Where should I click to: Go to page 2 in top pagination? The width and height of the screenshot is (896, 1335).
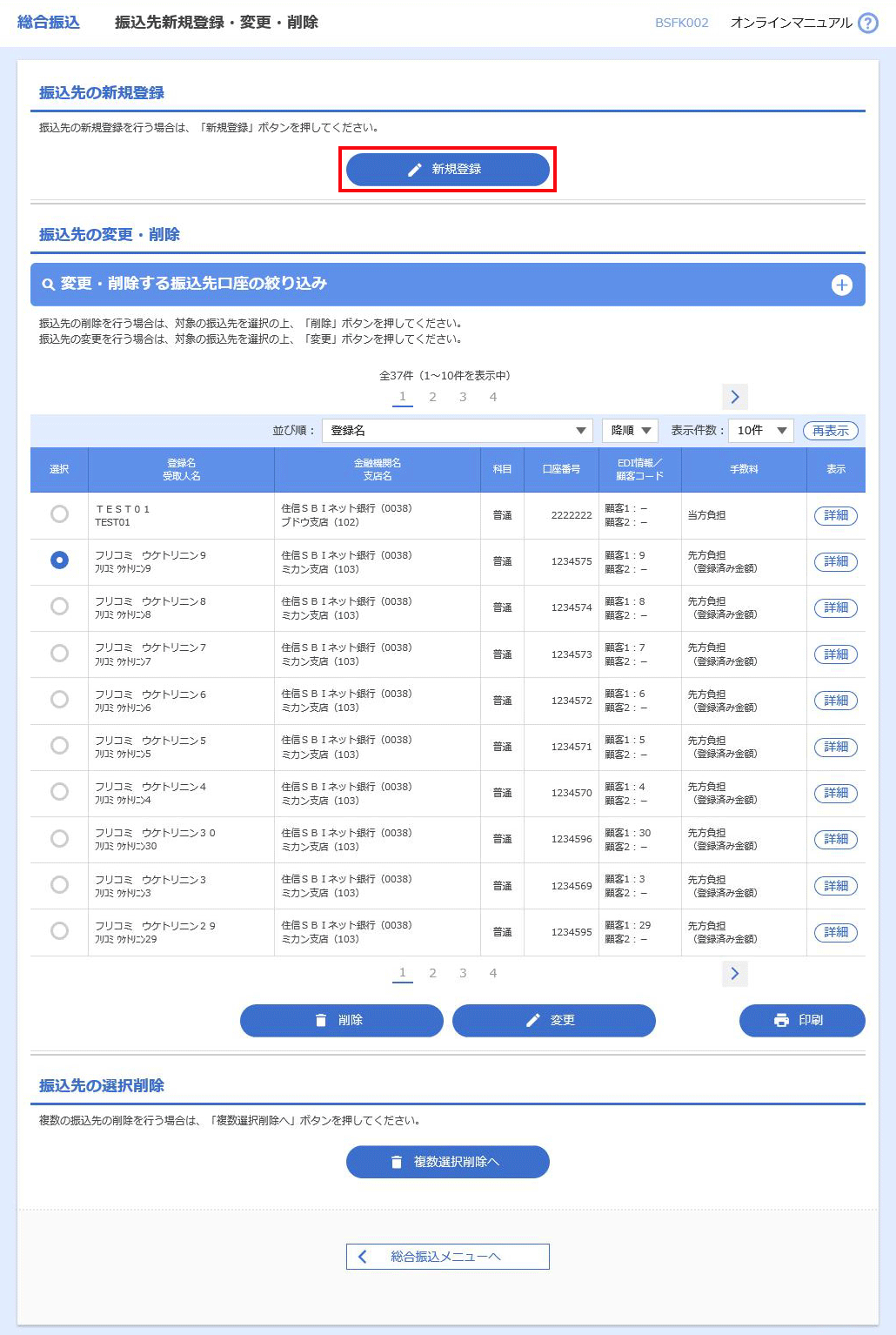point(432,397)
